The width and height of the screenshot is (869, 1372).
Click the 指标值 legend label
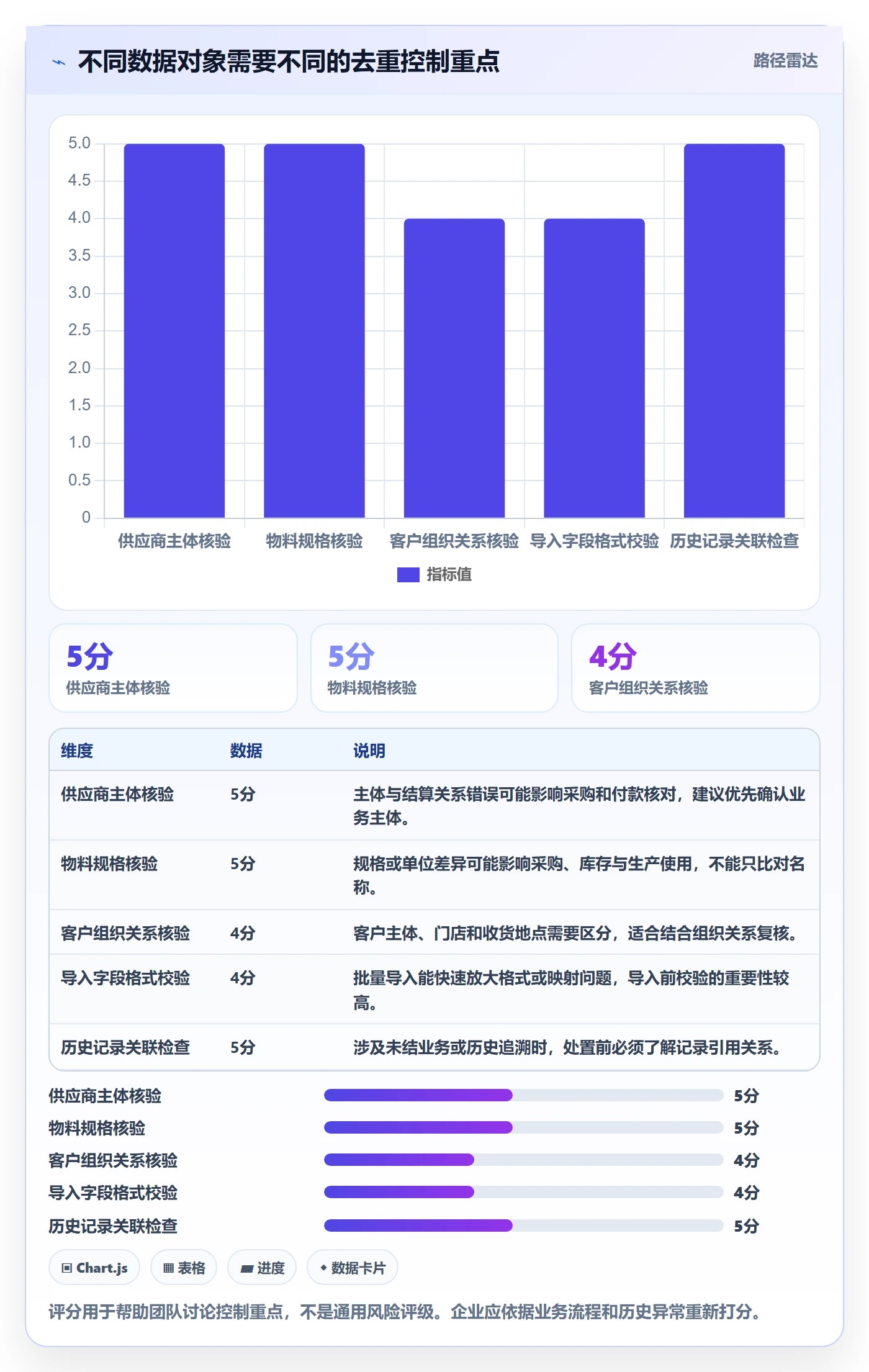click(x=449, y=575)
